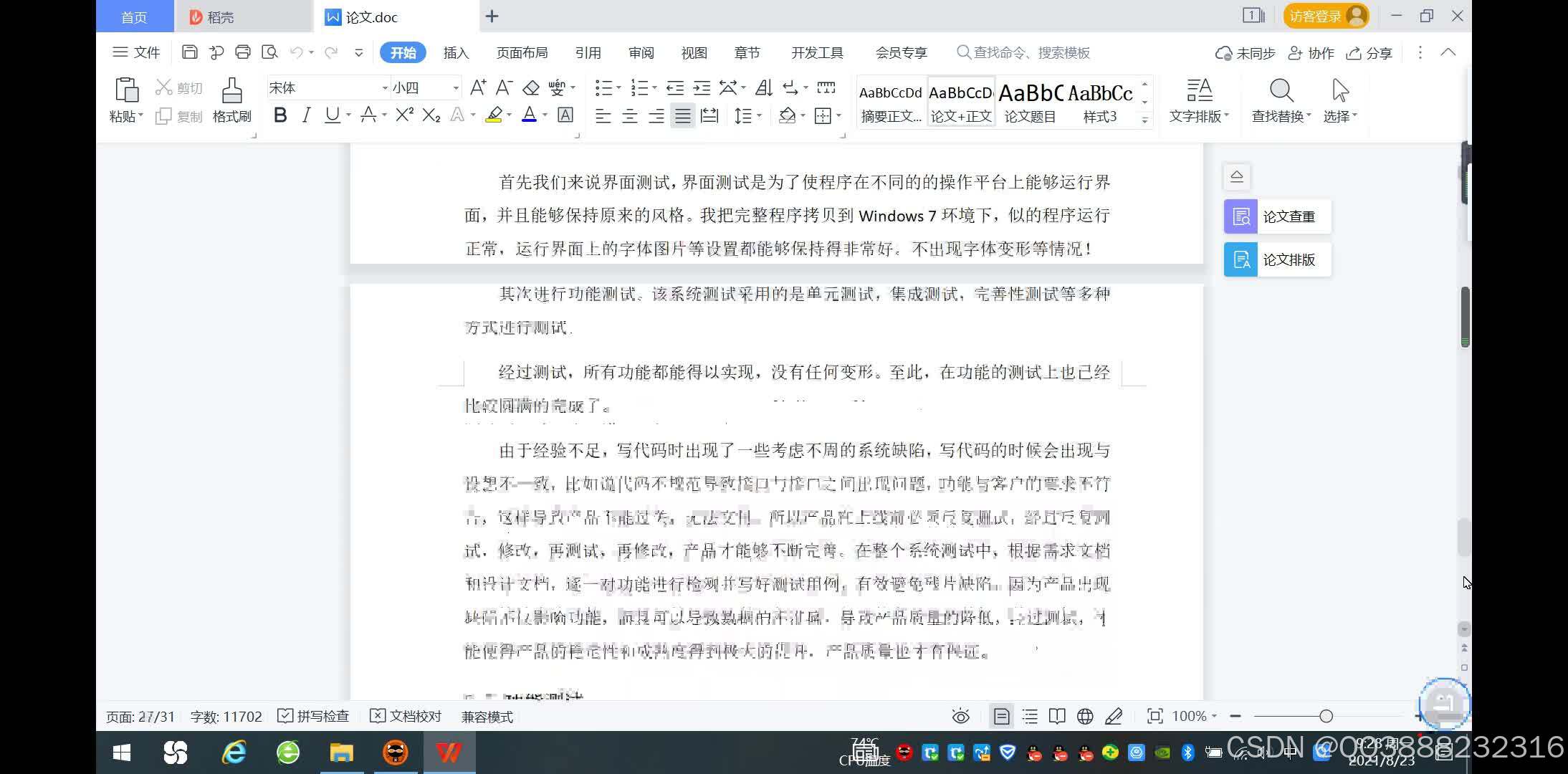The height and width of the screenshot is (774, 1568).
Task: Toggle underline formatting
Action: click(331, 115)
